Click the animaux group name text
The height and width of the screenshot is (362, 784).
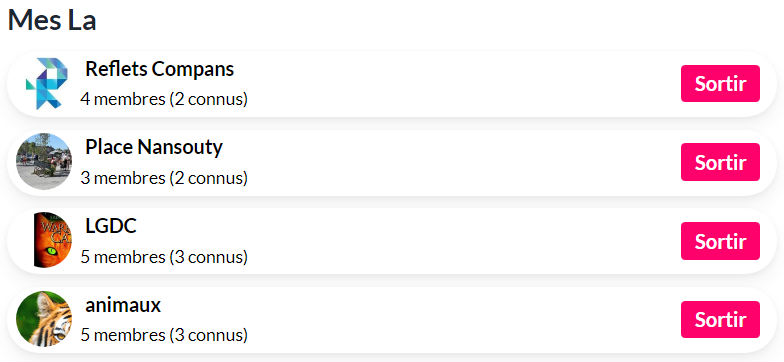(123, 305)
